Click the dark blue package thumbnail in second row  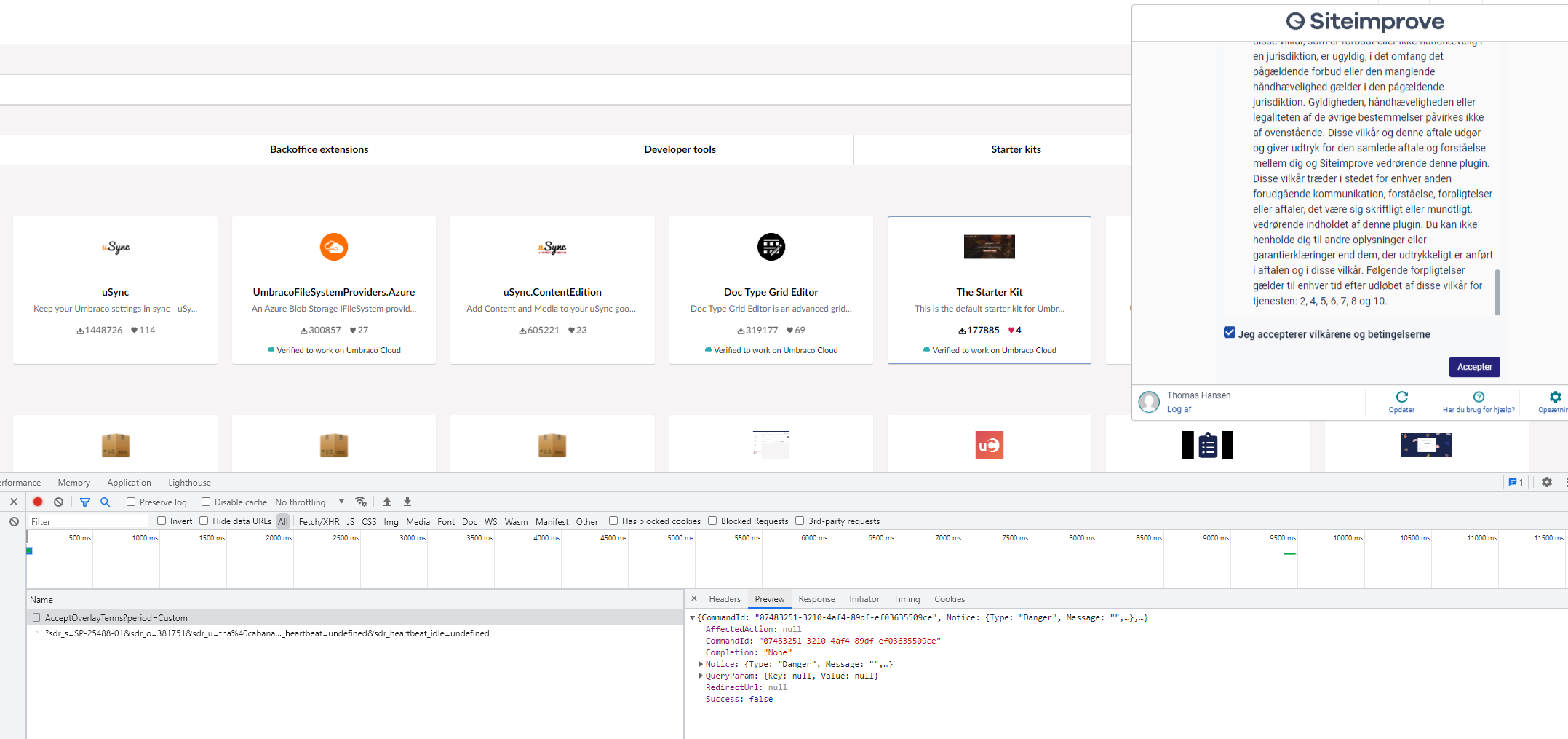[x=1426, y=445]
